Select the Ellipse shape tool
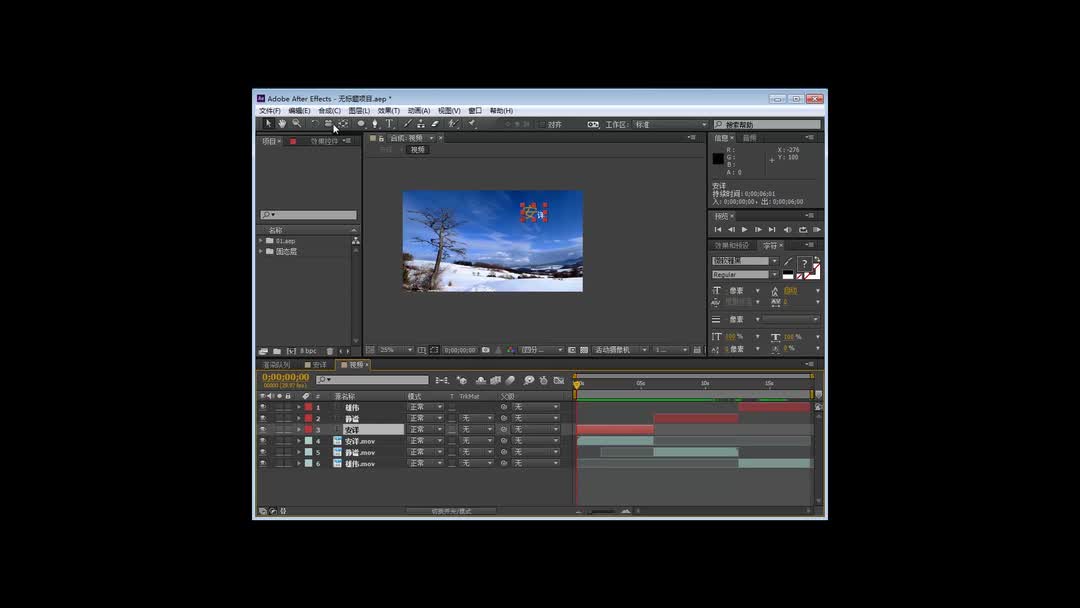Screen dimensions: 1080x608 point(361,124)
